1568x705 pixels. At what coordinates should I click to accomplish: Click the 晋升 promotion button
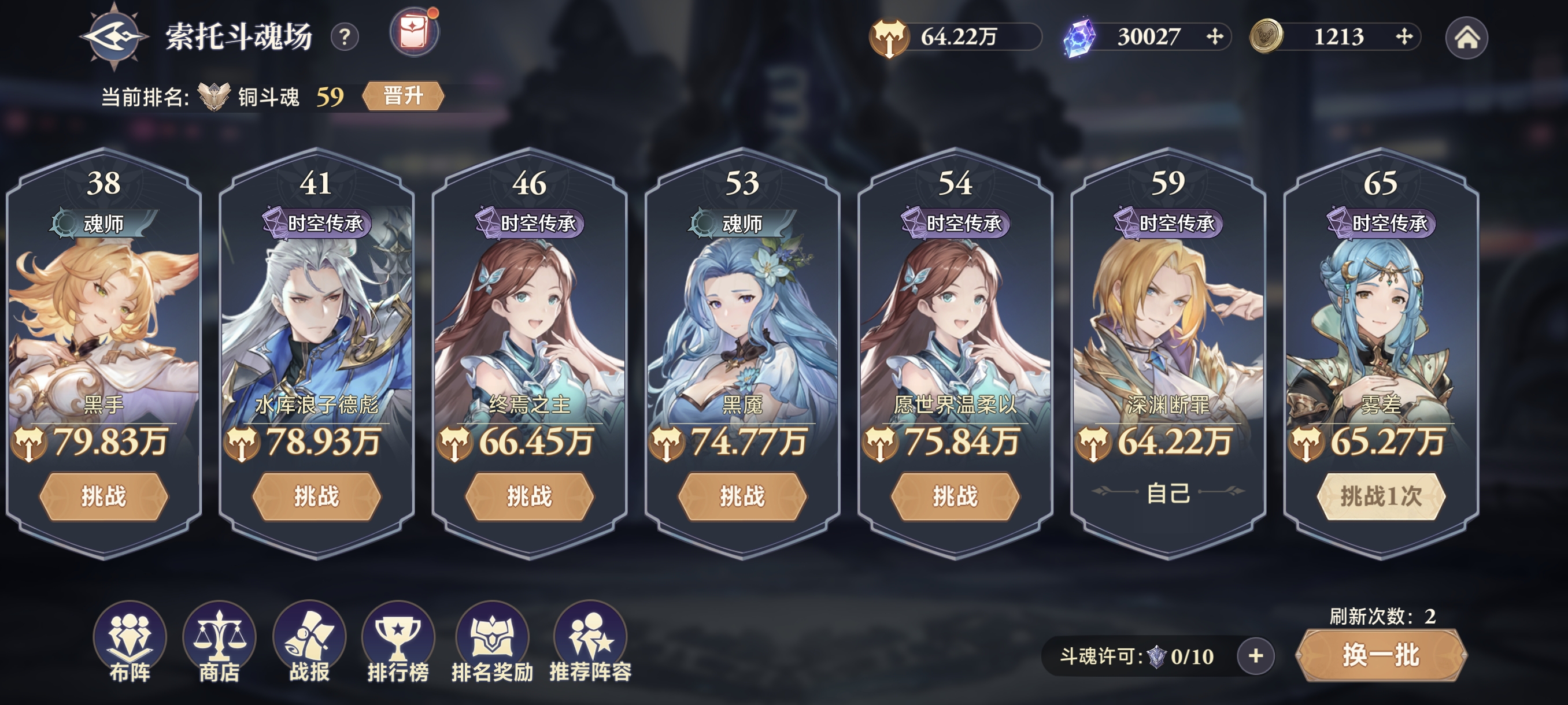403,96
